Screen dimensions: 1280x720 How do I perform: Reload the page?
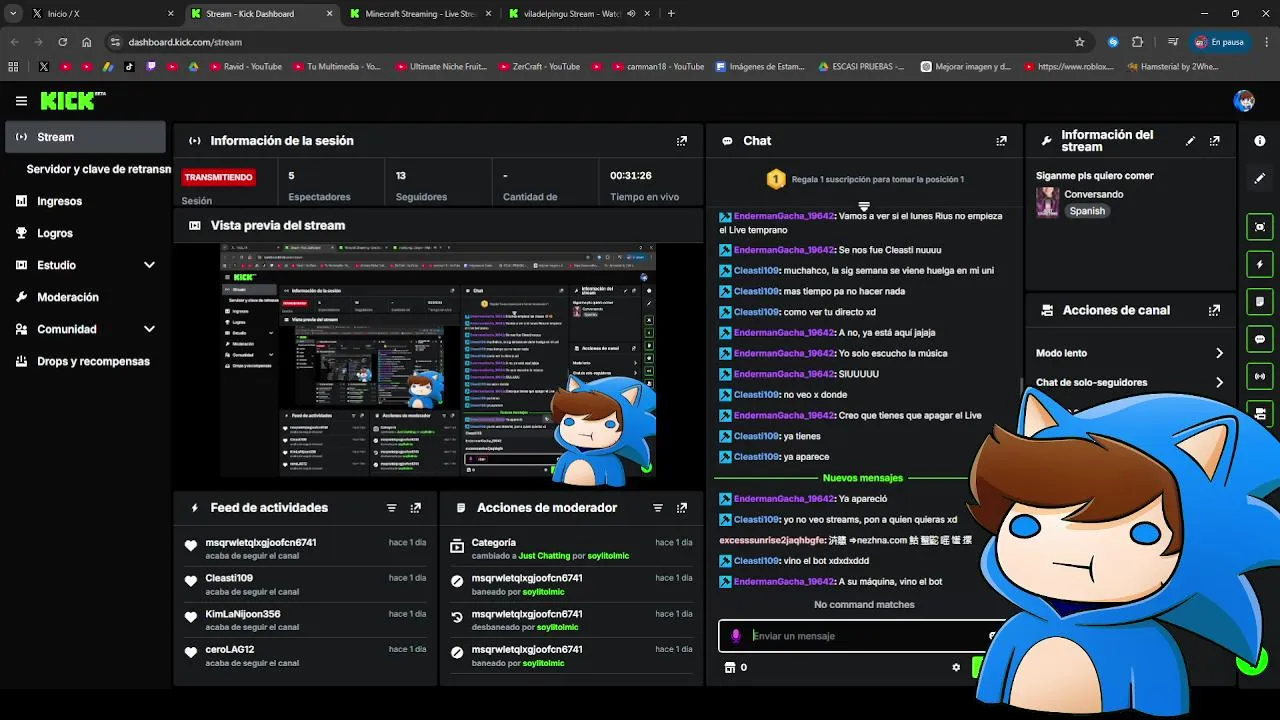[62, 42]
